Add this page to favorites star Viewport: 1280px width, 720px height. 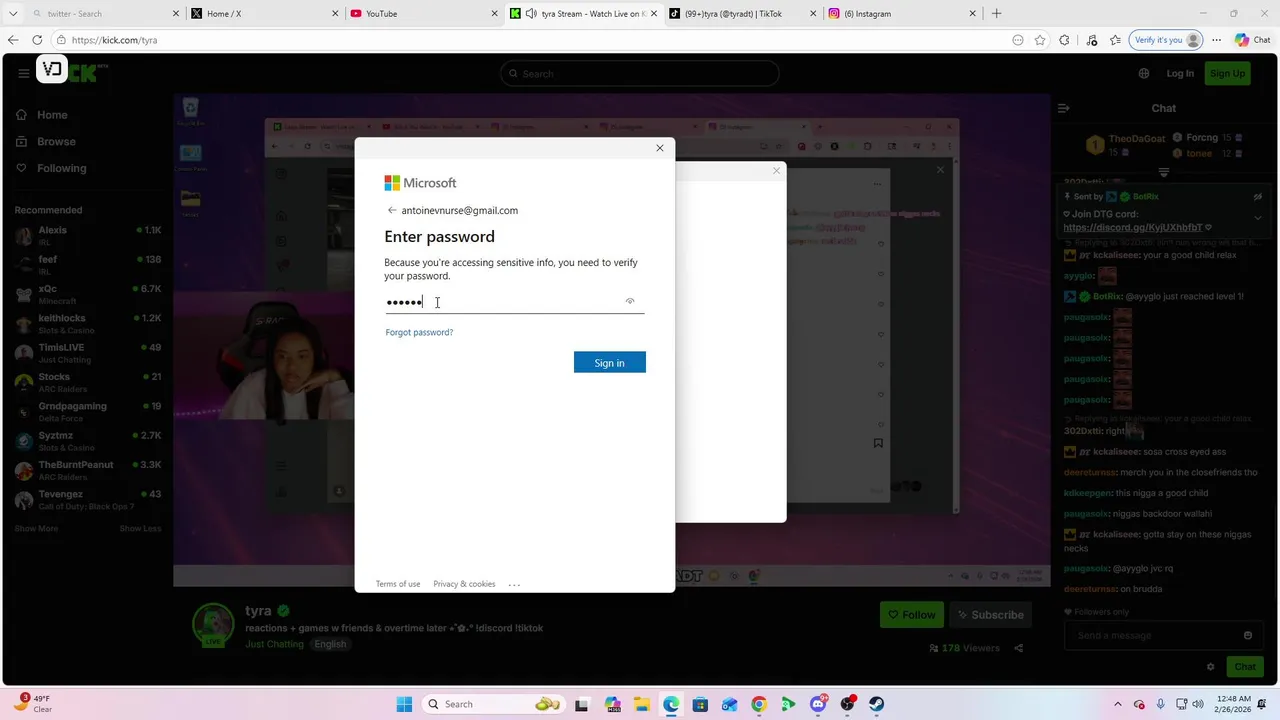click(x=1040, y=40)
